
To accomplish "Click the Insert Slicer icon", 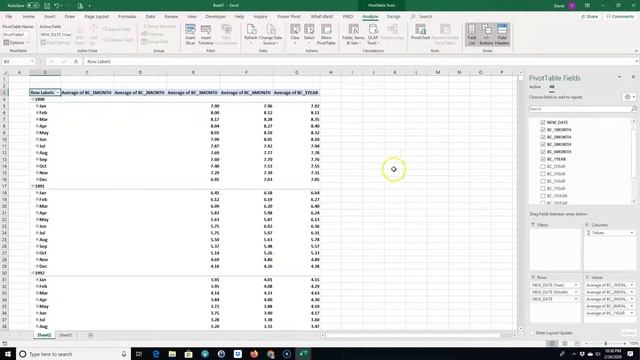I will pos(190,34).
